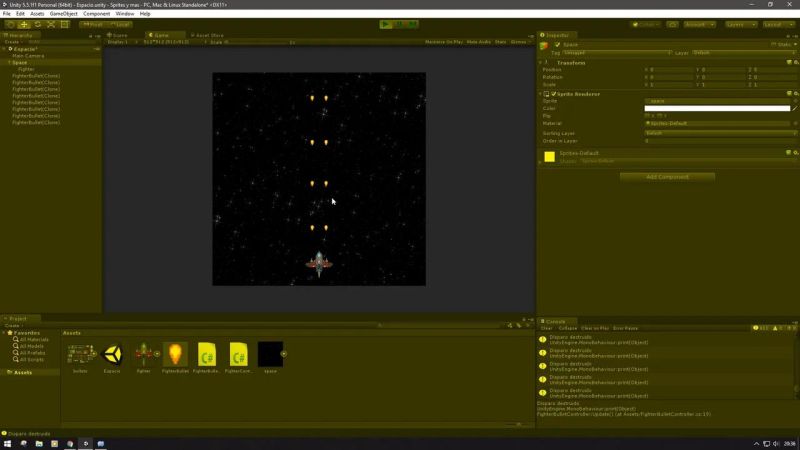Toggle Collapse in Console
The width and height of the screenshot is (800, 450).
point(567,328)
